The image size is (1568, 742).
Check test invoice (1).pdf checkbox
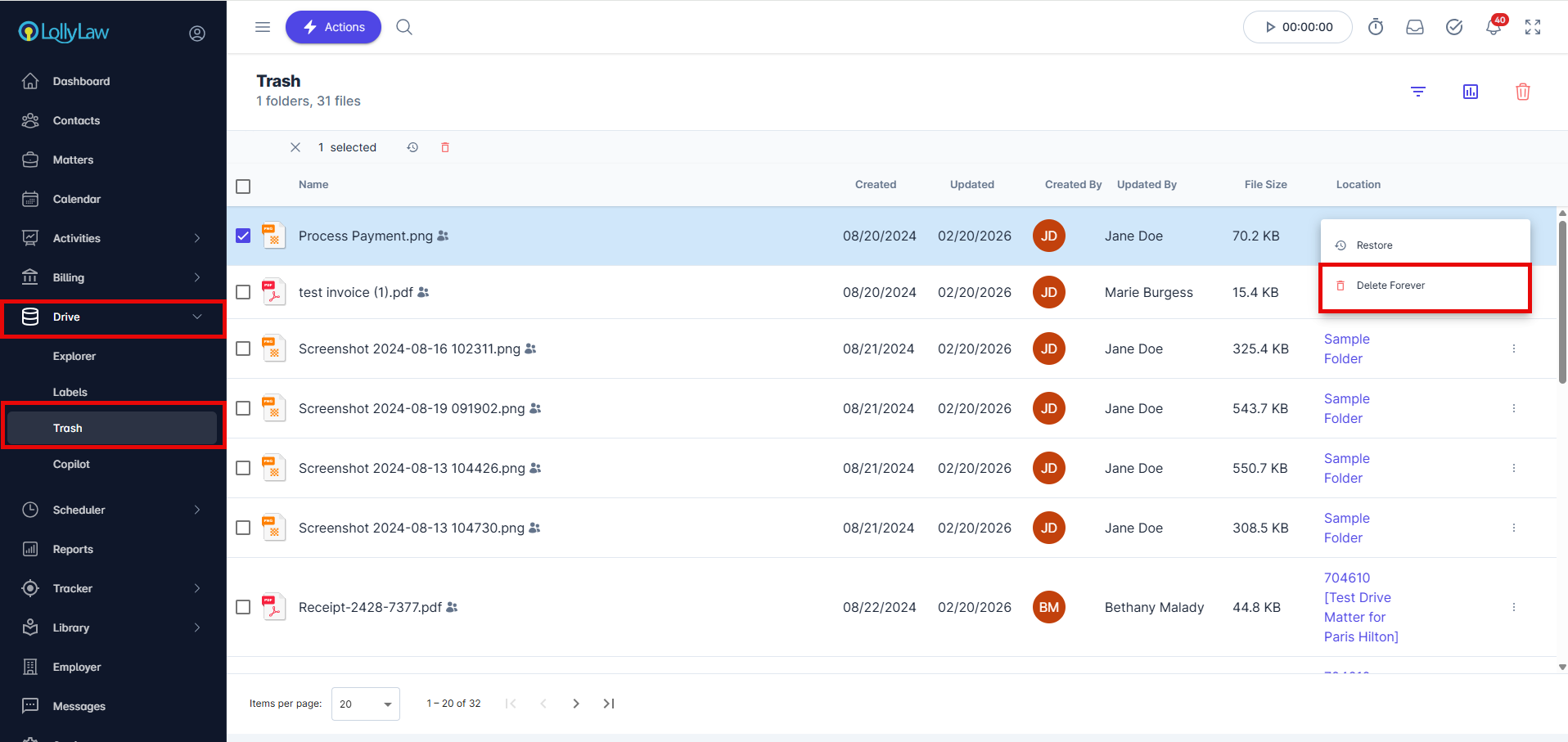(x=243, y=292)
